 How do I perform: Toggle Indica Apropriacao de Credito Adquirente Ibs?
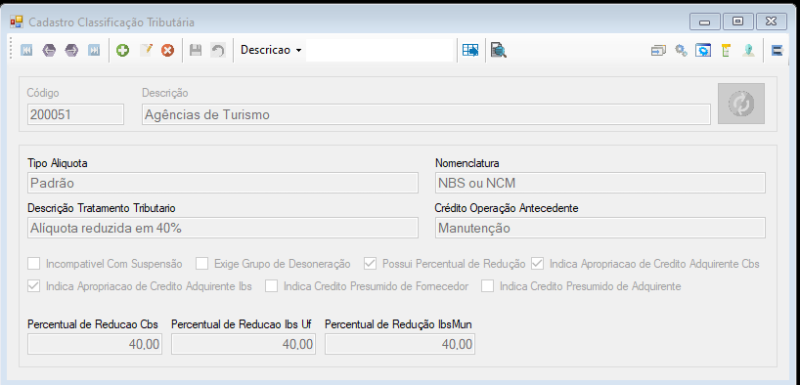(x=34, y=286)
